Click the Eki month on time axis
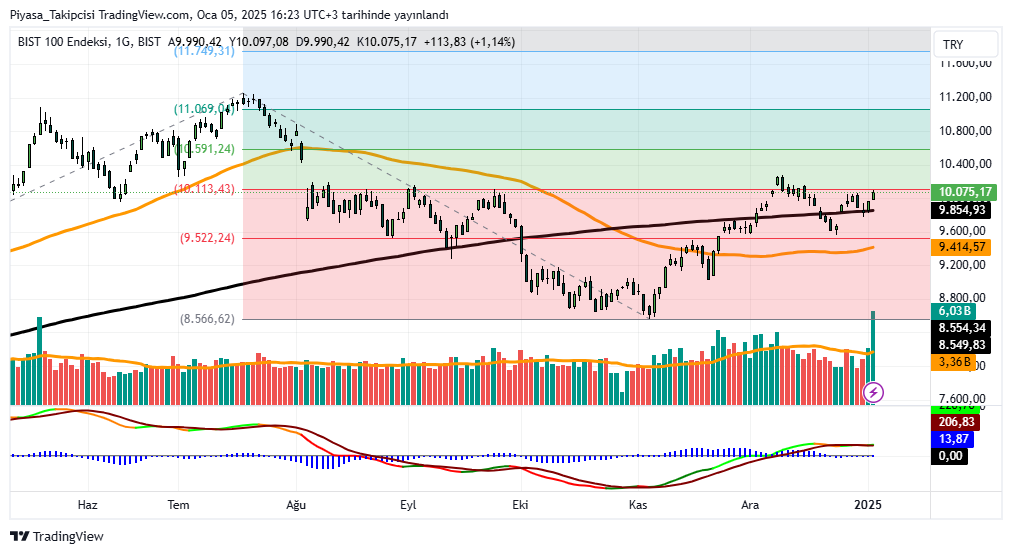Viewport: 1012px width, 554px height. click(x=520, y=505)
